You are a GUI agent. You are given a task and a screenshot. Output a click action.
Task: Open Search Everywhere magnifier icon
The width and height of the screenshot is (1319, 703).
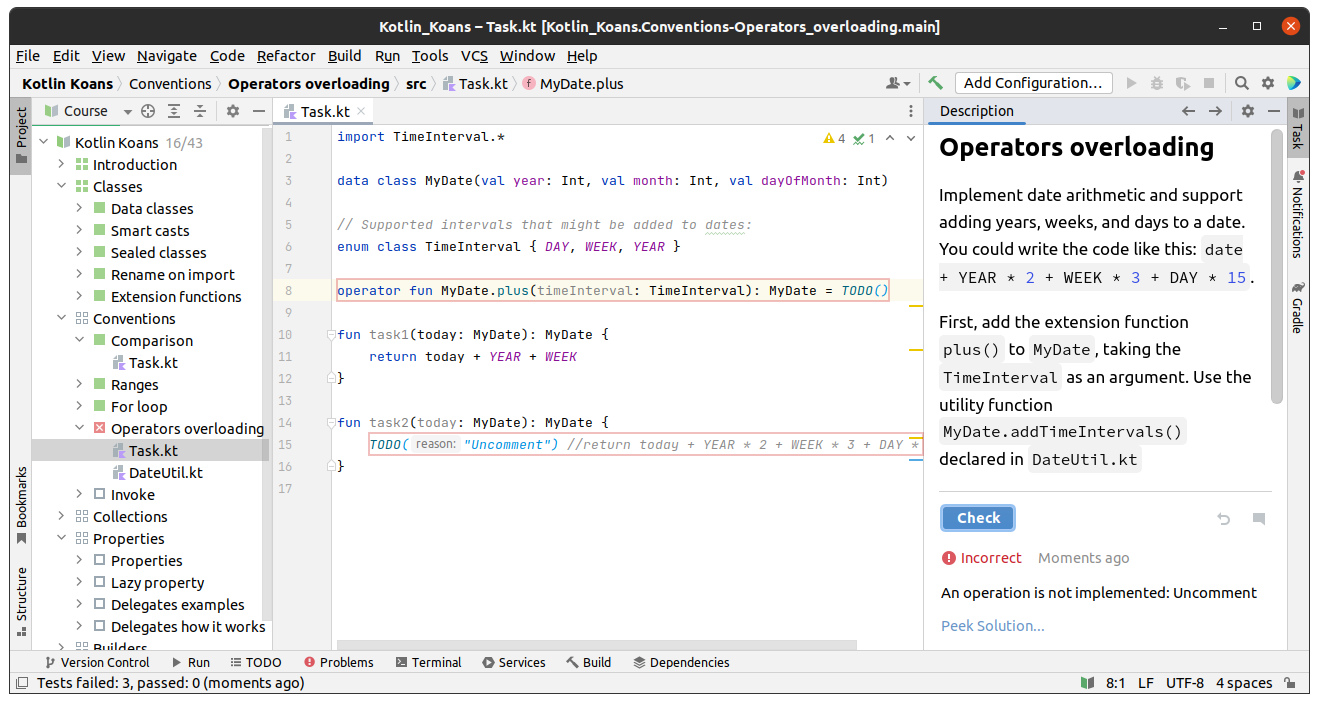point(1241,83)
